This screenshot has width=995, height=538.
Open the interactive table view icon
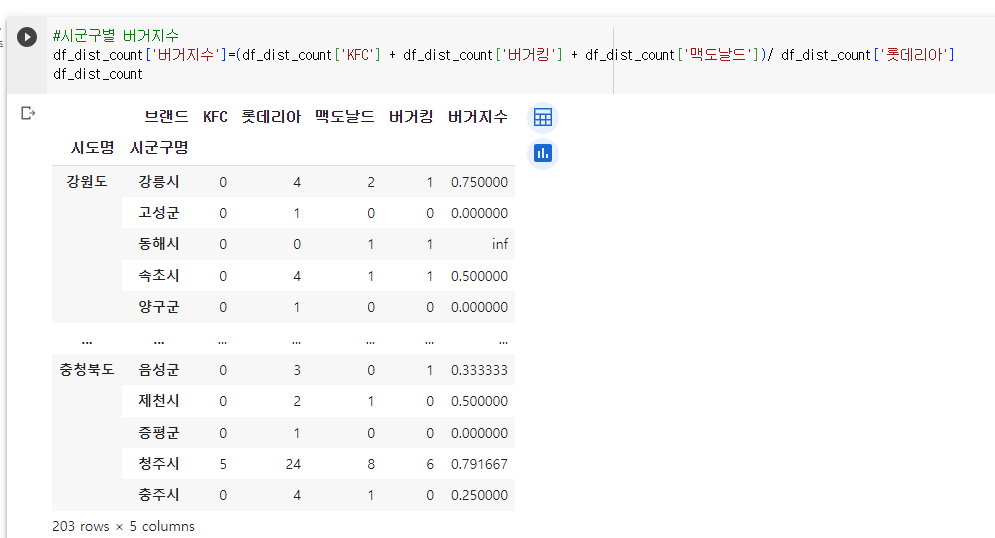(543, 117)
